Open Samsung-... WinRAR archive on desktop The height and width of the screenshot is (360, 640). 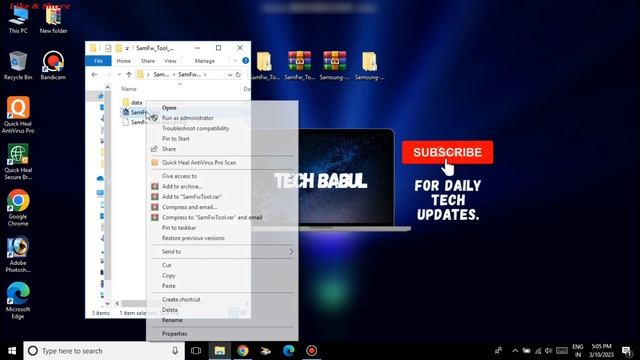pos(334,65)
